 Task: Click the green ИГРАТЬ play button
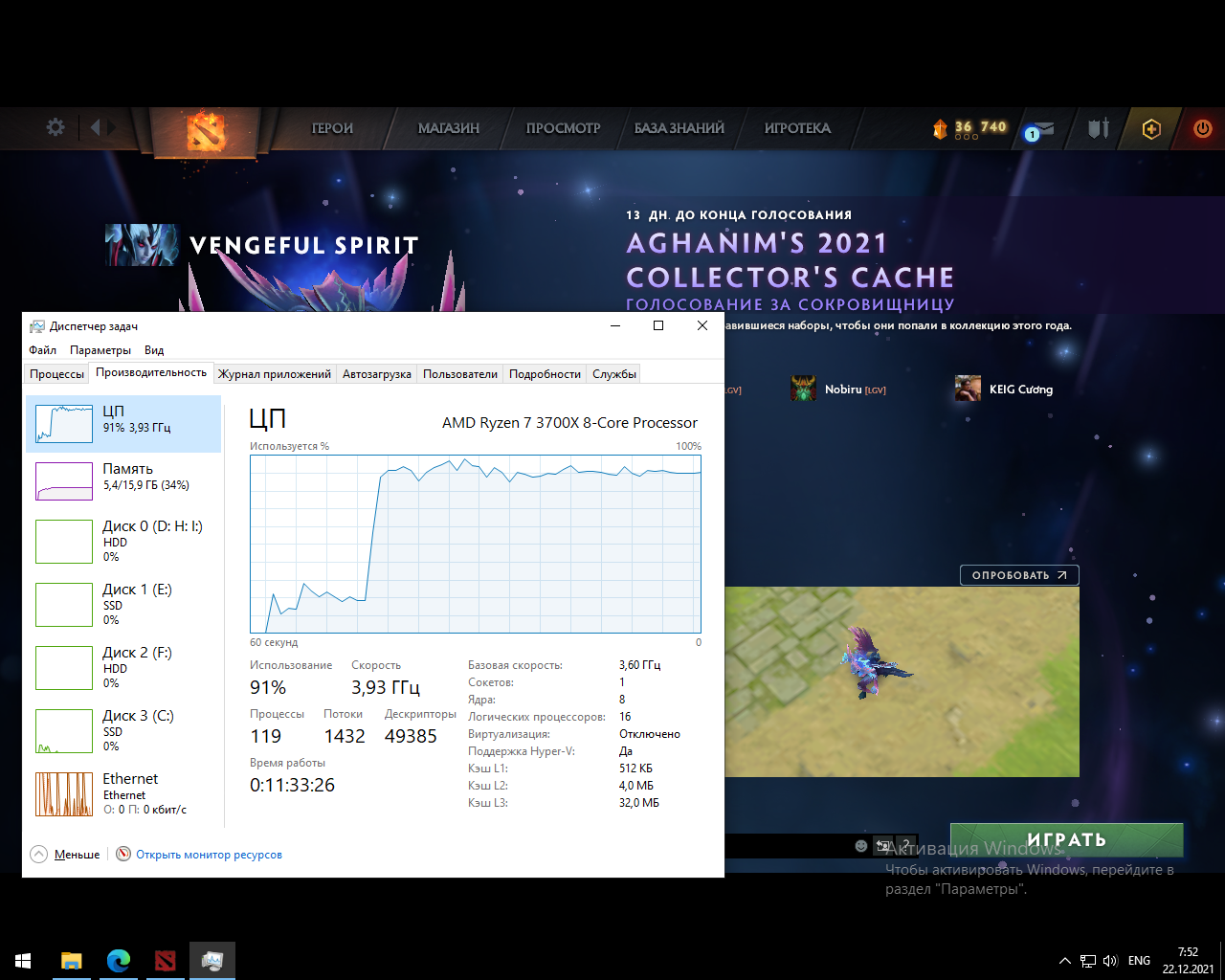tap(1067, 840)
